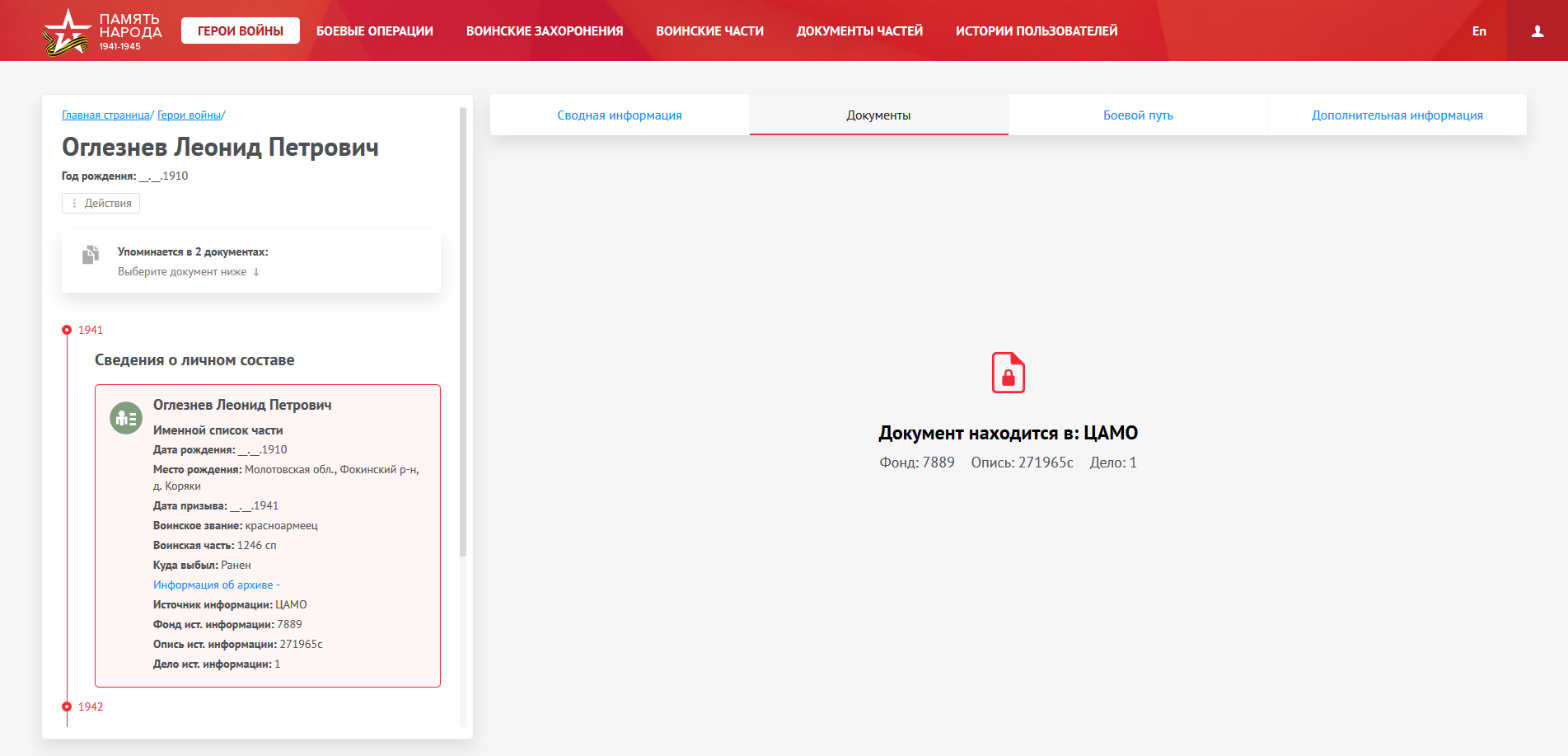Click the documents icon beside mentions count
This screenshot has width=1568, height=756.
click(x=91, y=255)
